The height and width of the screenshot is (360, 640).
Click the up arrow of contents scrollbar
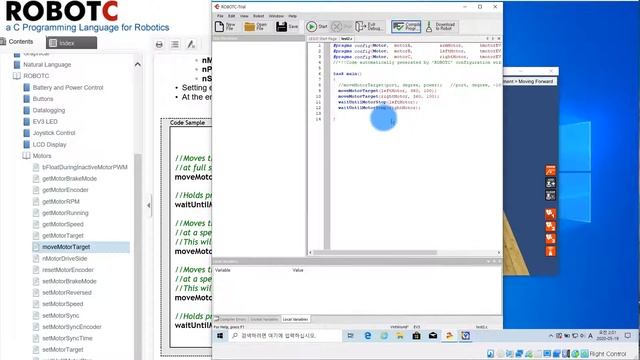pyautogui.click(x=138, y=64)
